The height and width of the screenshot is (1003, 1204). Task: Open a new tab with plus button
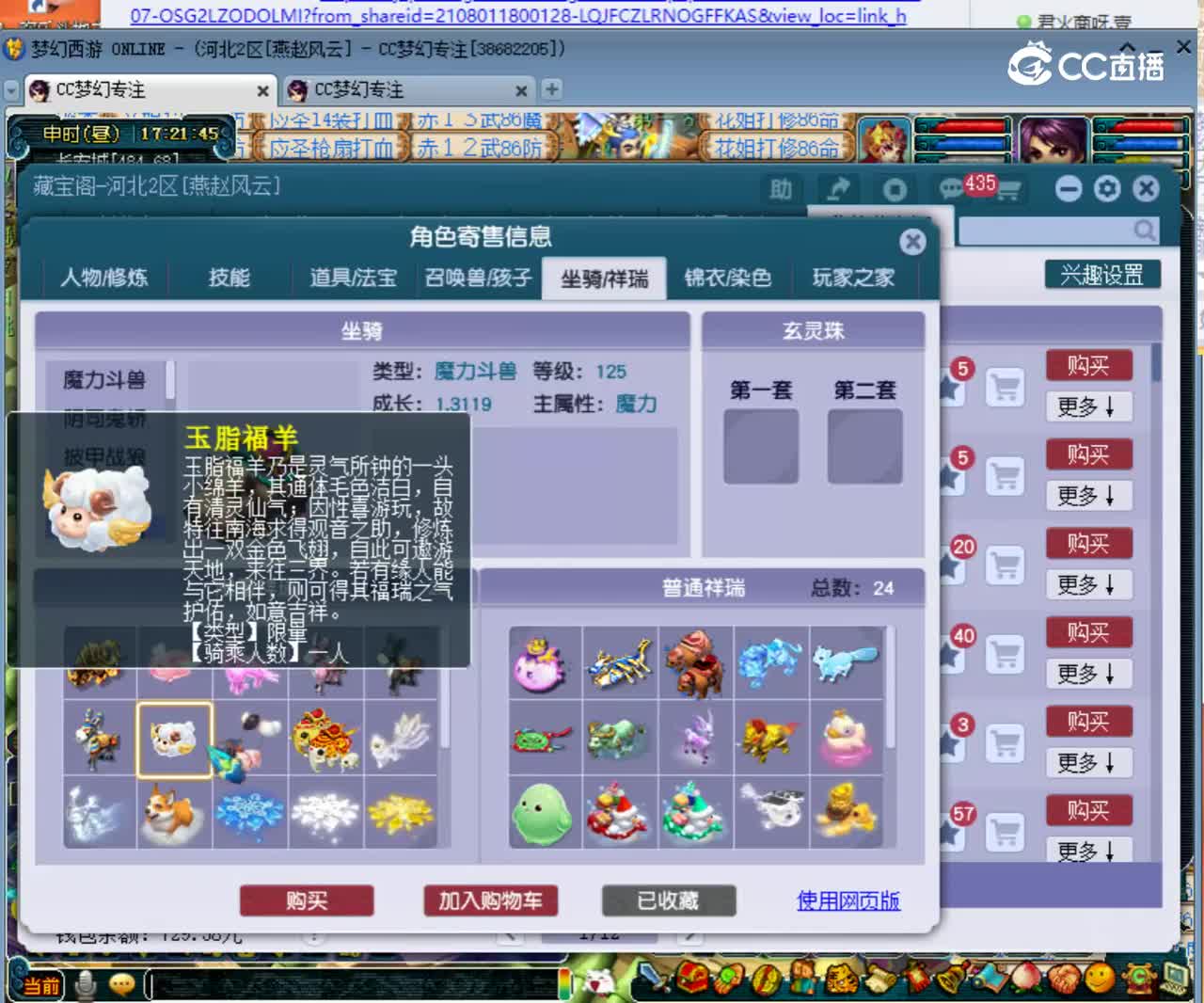[551, 89]
